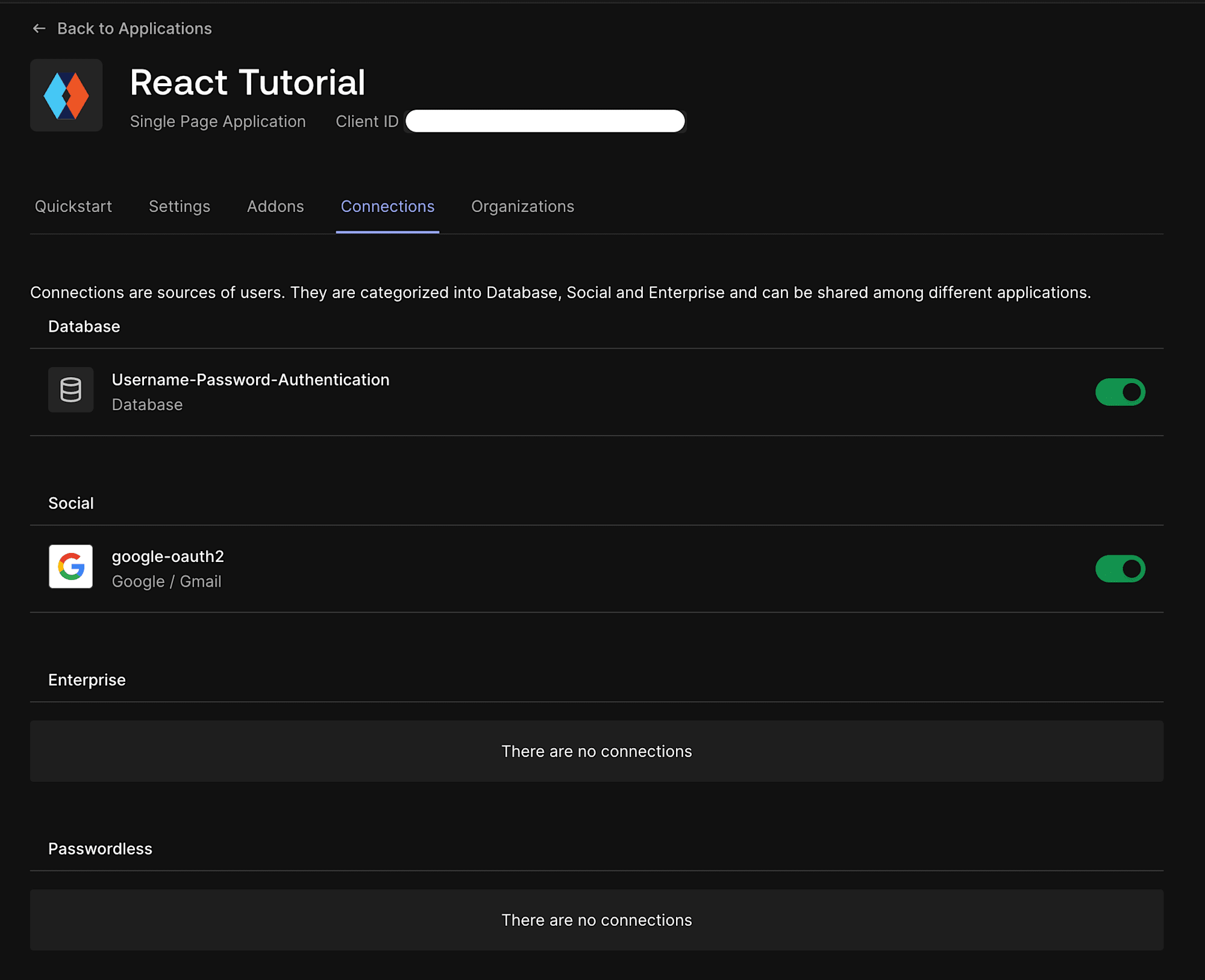This screenshot has height=980, width=1205.
Task: Click the React Tutorial application icon
Action: [x=67, y=96]
